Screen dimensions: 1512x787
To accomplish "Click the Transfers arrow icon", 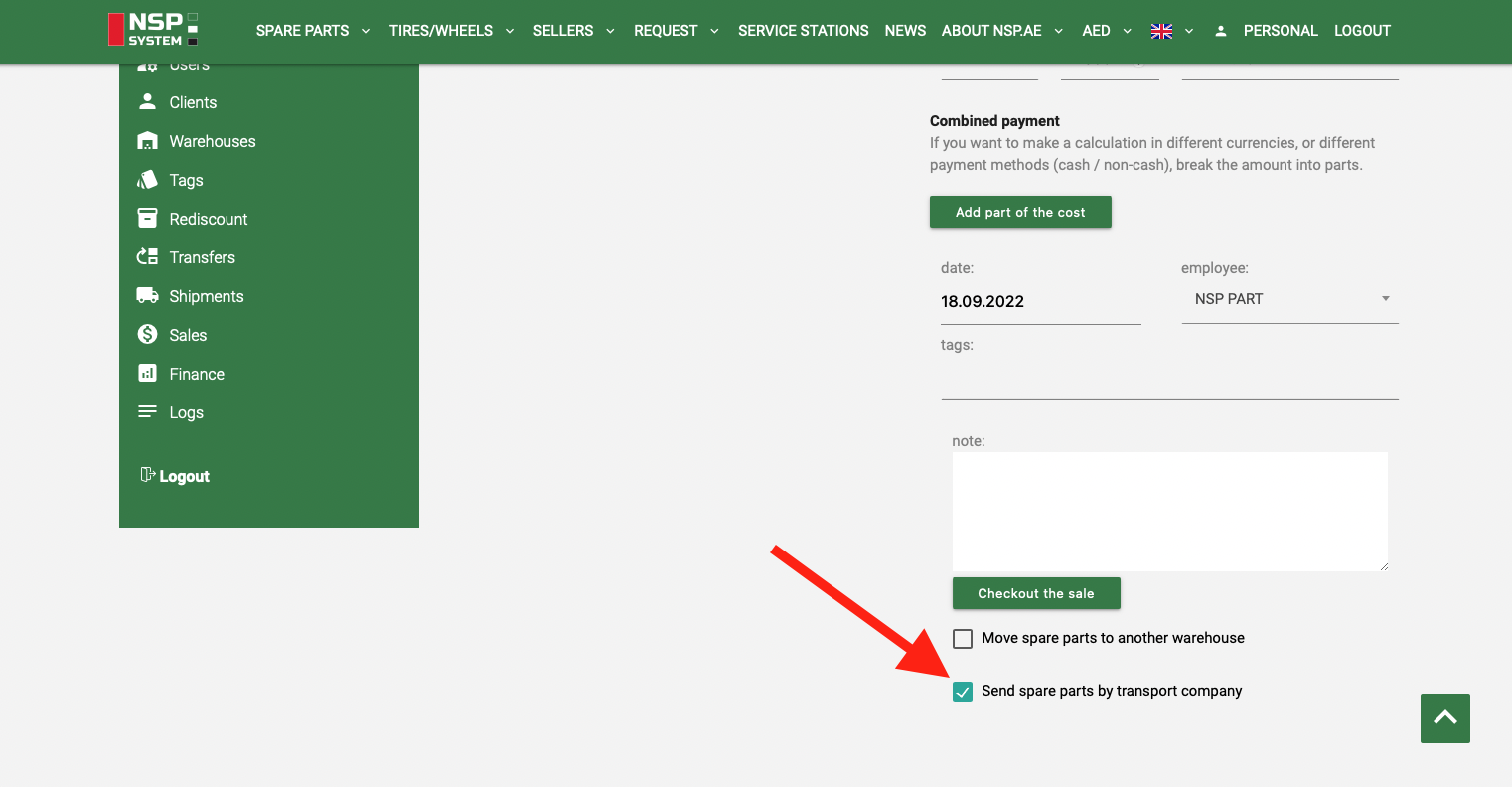I will click(x=147, y=257).
